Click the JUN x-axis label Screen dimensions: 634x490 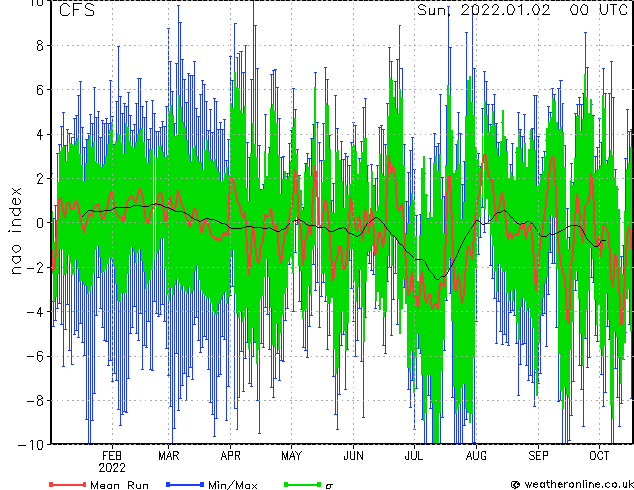pyautogui.click(x=353, y=456)
